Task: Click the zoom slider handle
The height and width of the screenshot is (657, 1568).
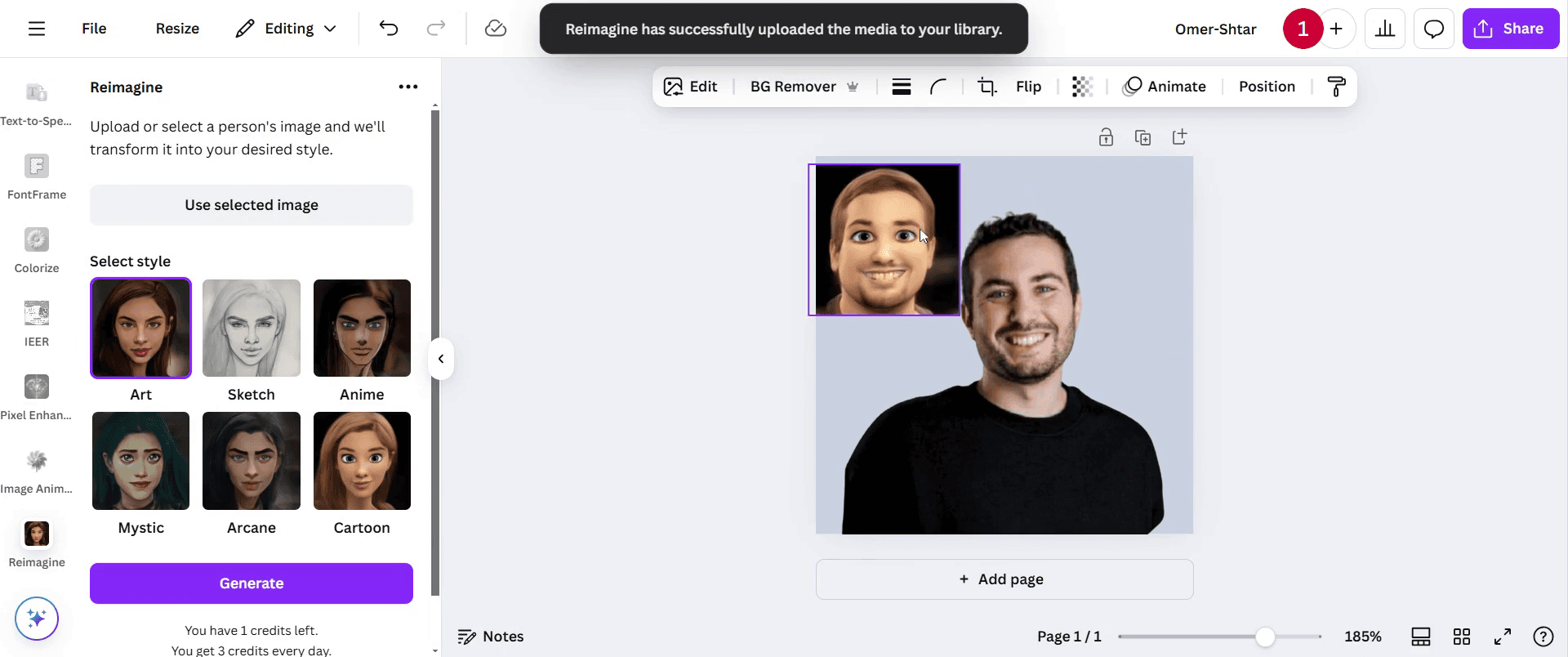Action: coord(1265,637)
